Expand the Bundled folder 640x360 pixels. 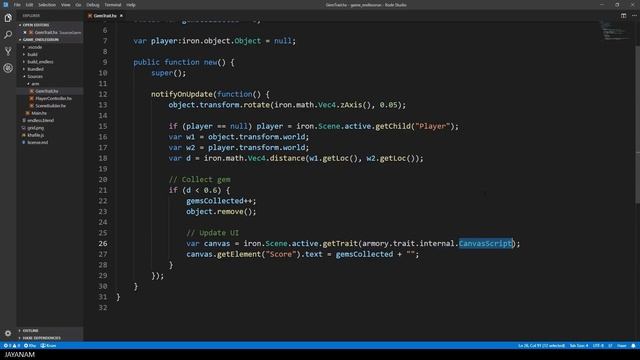click(35, 69)
